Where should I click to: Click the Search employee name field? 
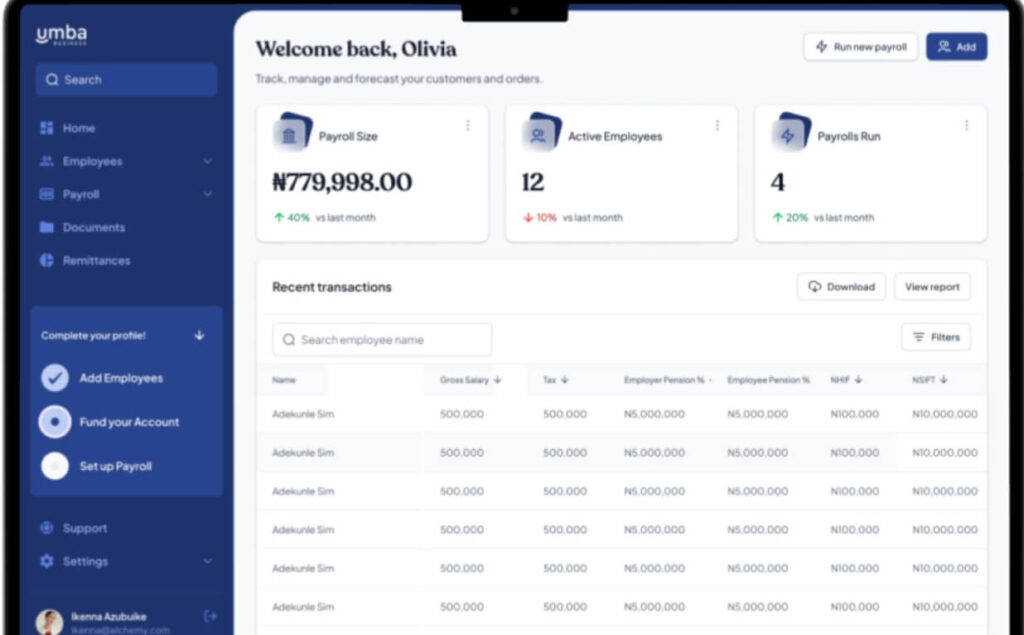coord(380,339)
